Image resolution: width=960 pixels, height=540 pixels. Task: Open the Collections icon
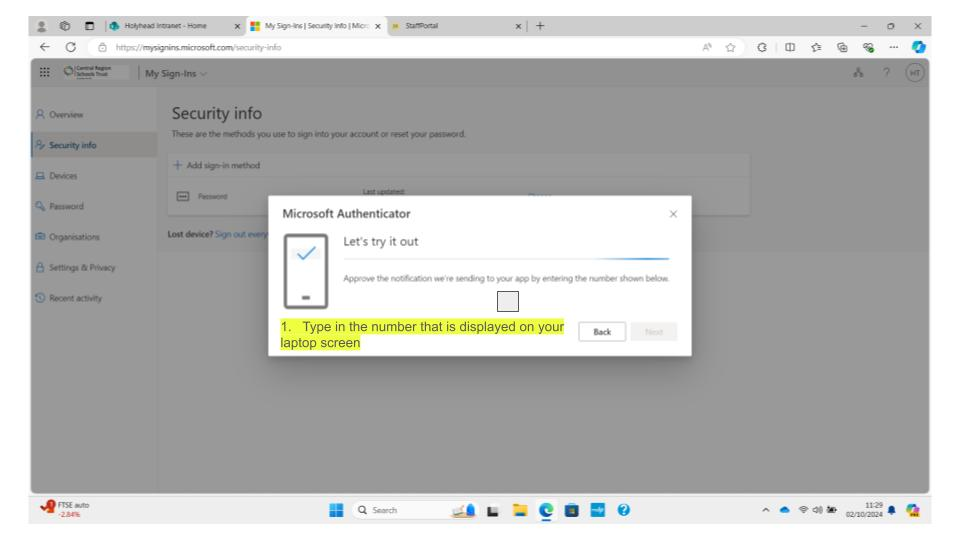coord(842,47)
